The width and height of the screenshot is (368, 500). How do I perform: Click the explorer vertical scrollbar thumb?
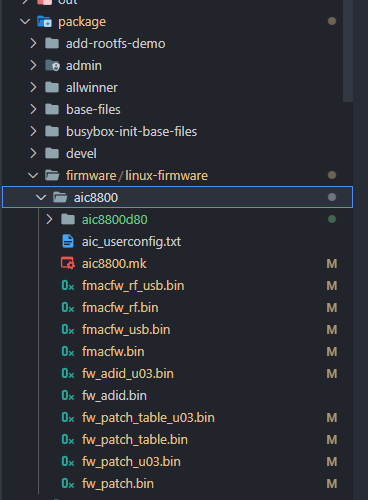click(x=348, y=50)
